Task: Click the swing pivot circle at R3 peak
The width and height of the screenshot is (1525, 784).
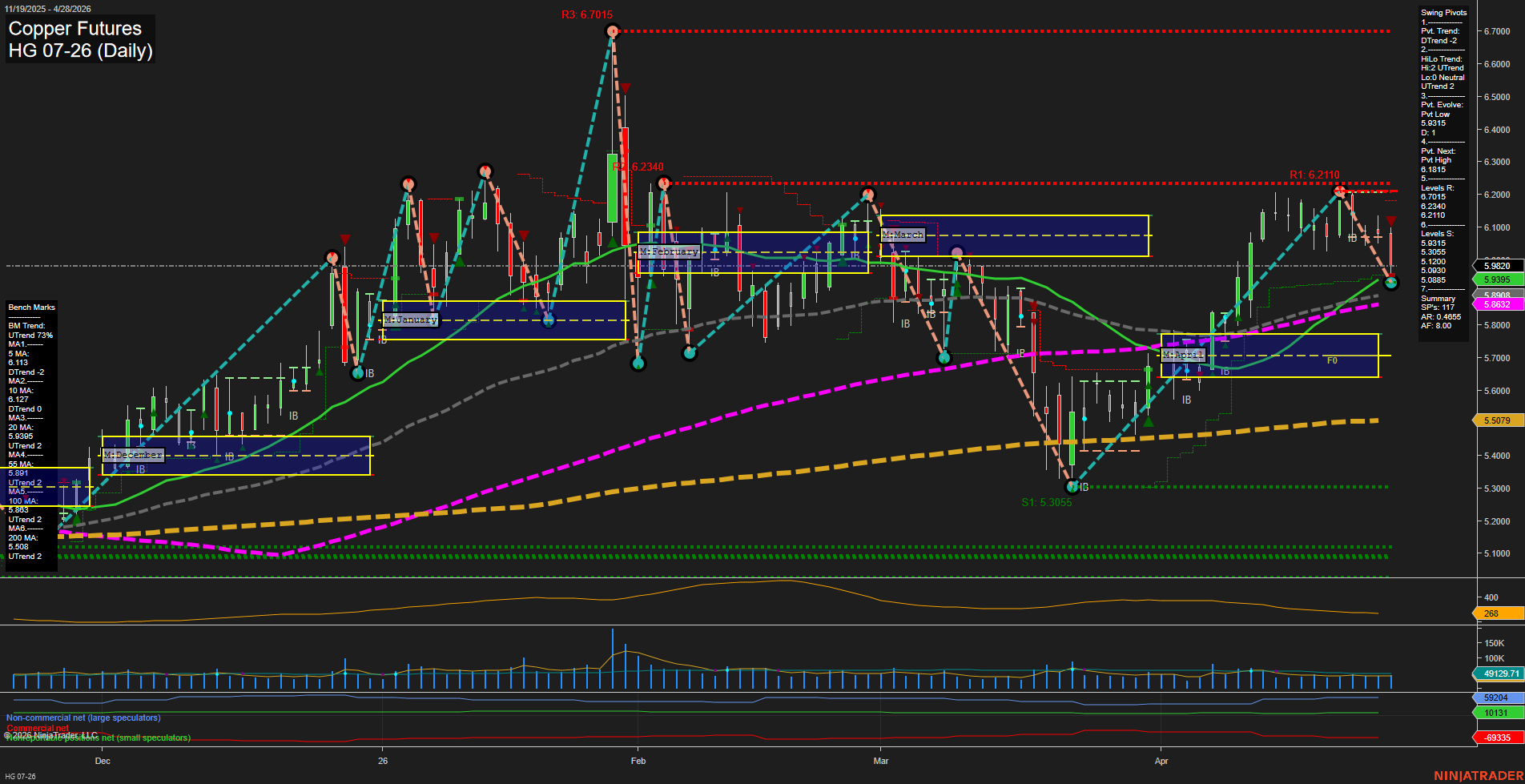Action: tap(613, 31)
